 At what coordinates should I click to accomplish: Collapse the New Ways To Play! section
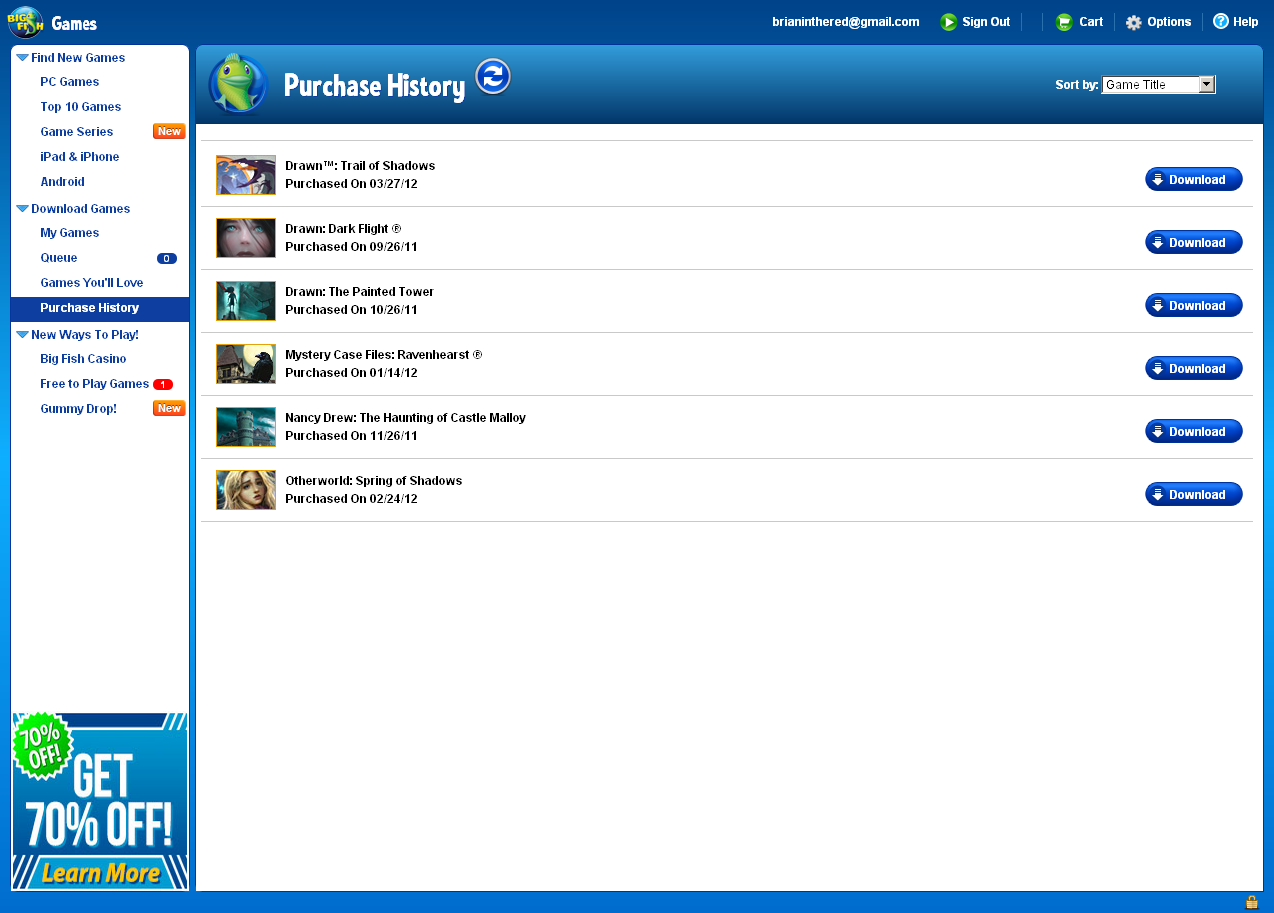point(22,335)
